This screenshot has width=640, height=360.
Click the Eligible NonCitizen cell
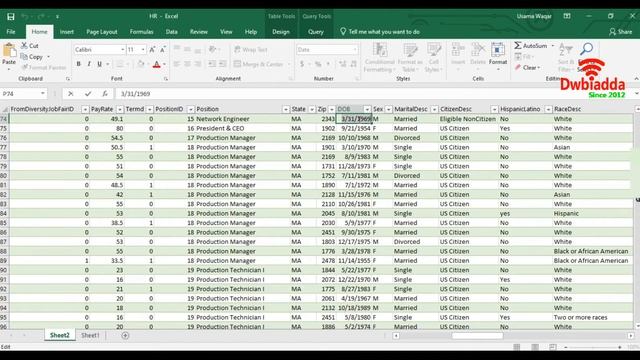point(468,119)
